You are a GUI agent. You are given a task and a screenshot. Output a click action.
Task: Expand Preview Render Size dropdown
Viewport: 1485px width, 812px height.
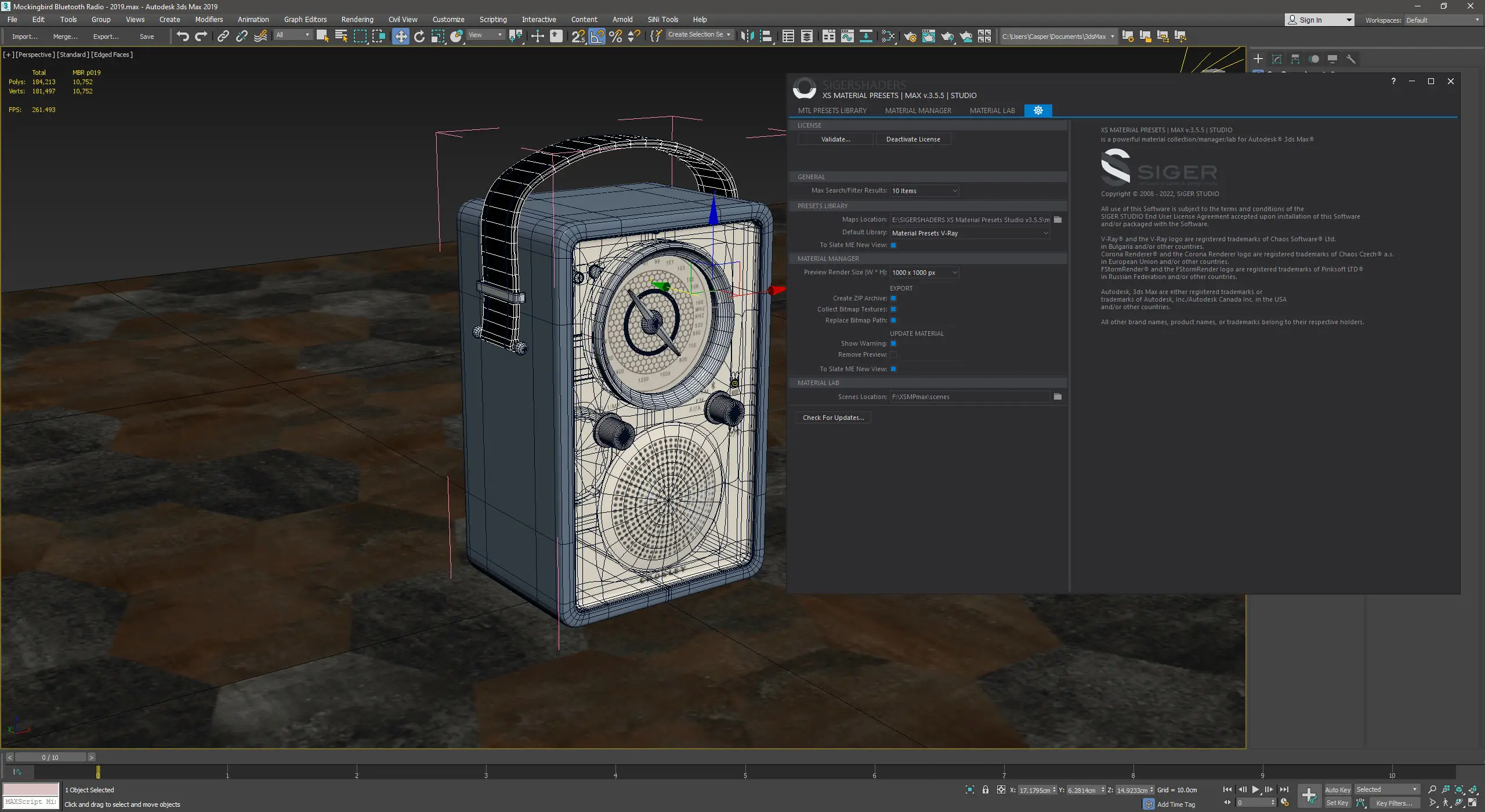(x=924, y=273)
